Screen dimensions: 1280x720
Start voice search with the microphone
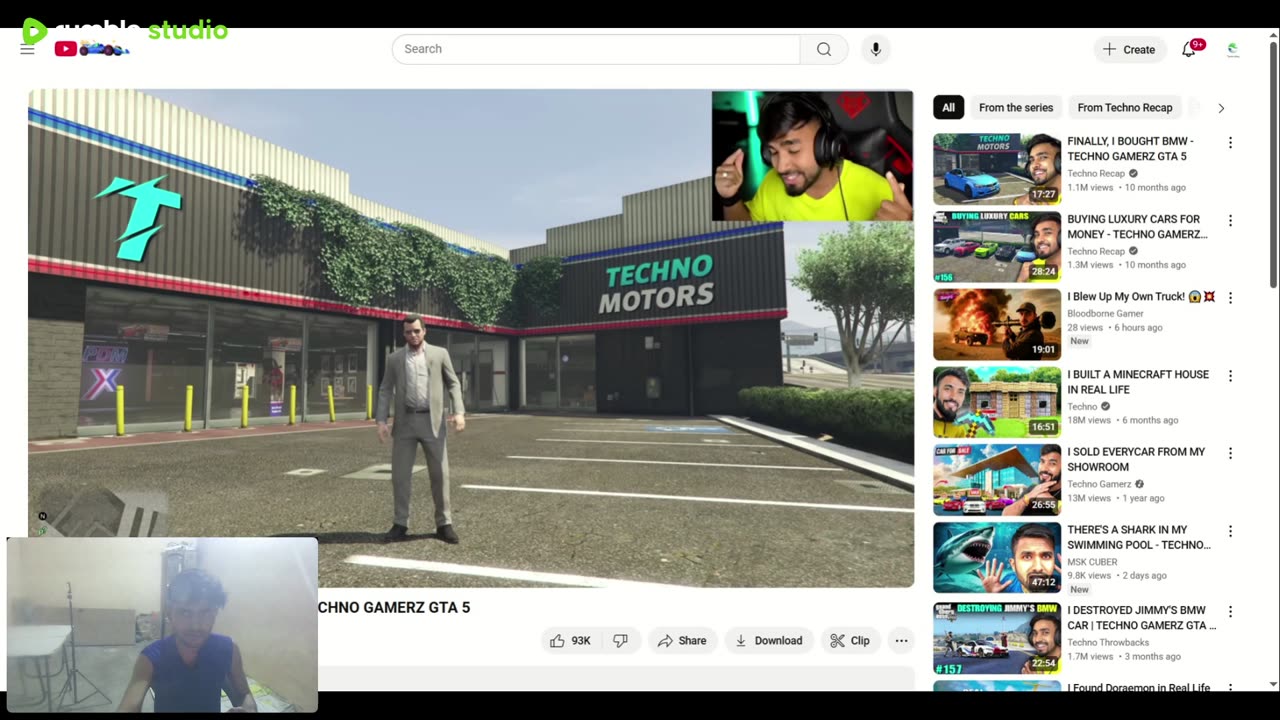875,49
